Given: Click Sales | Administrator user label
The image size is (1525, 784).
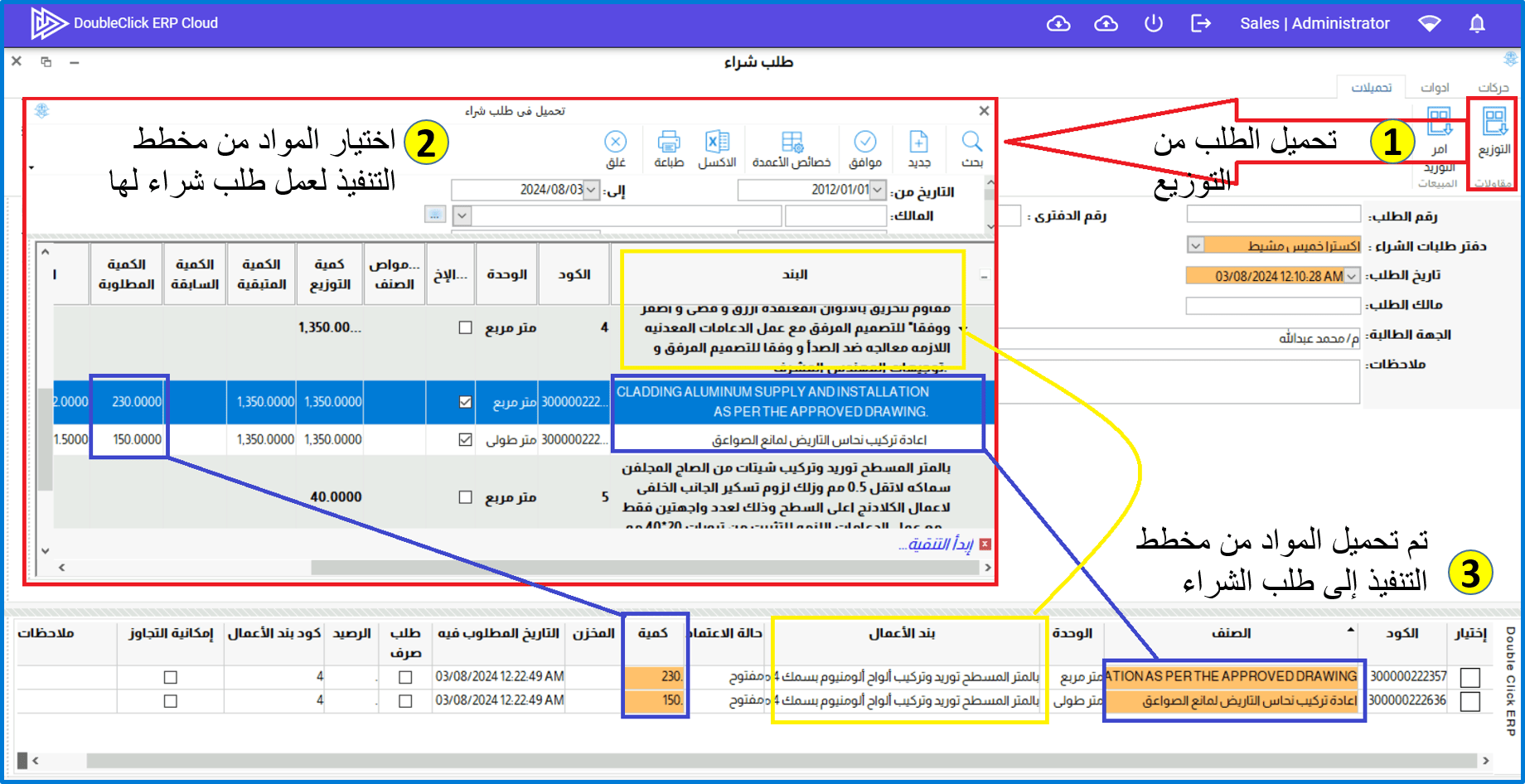Looking at the screenshot, I should [1314, 23].
